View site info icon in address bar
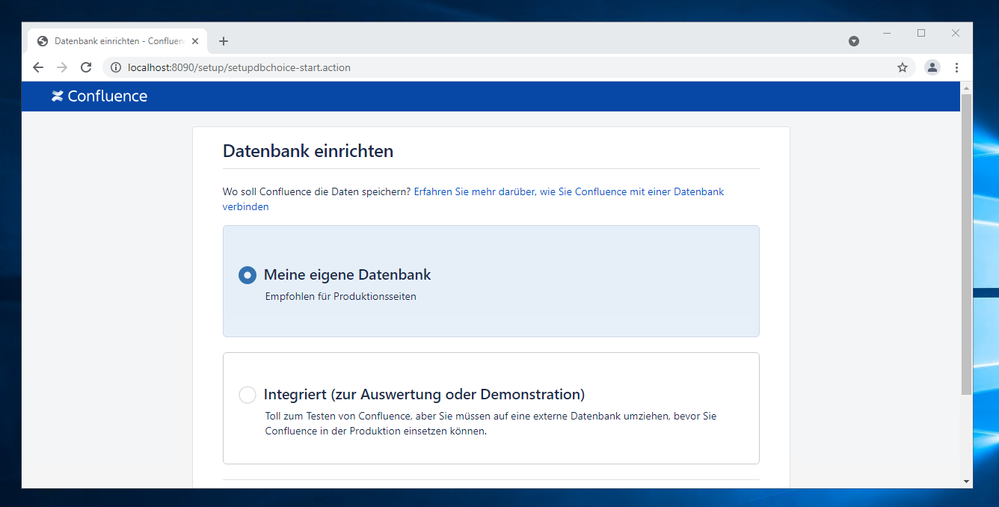 [x=116, y=68]
